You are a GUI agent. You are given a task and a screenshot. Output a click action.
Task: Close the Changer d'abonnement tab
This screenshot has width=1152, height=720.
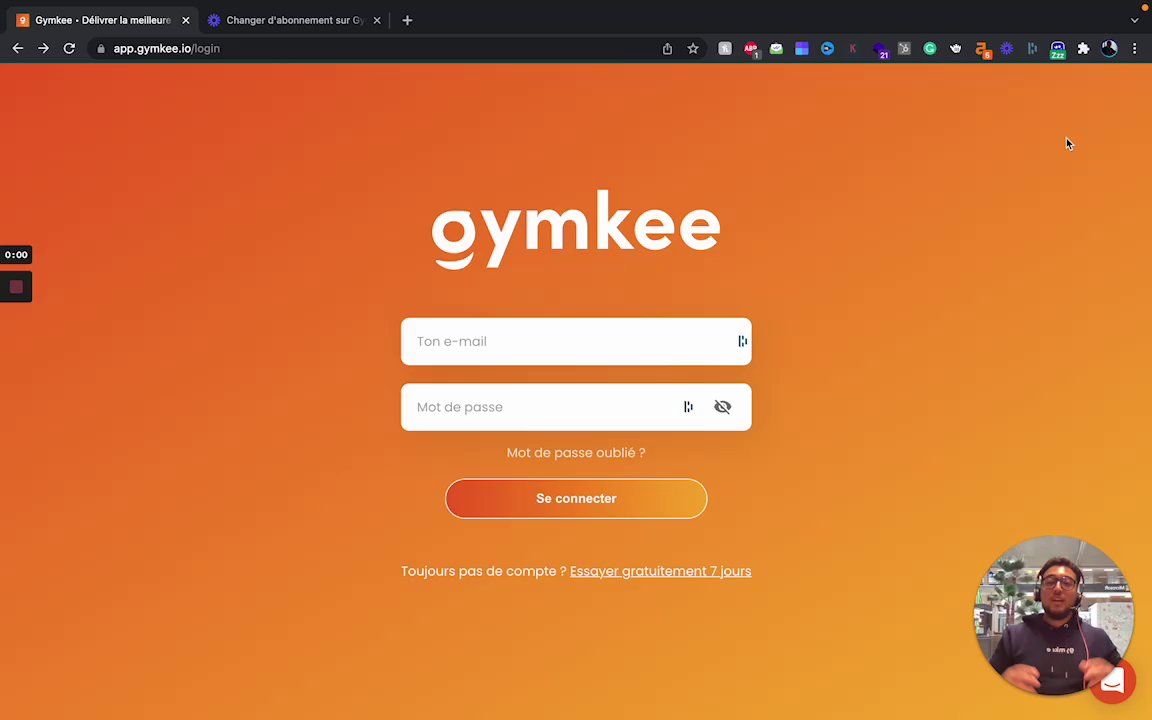point(377,21)
